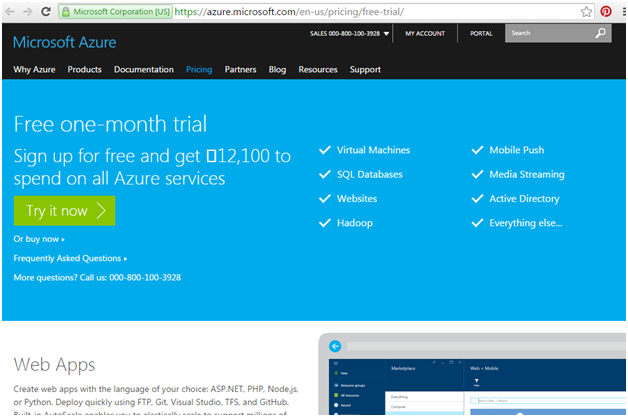Click the browser back arrow
The width and height of the screenshot is (628, 417).
pos(9,12)
